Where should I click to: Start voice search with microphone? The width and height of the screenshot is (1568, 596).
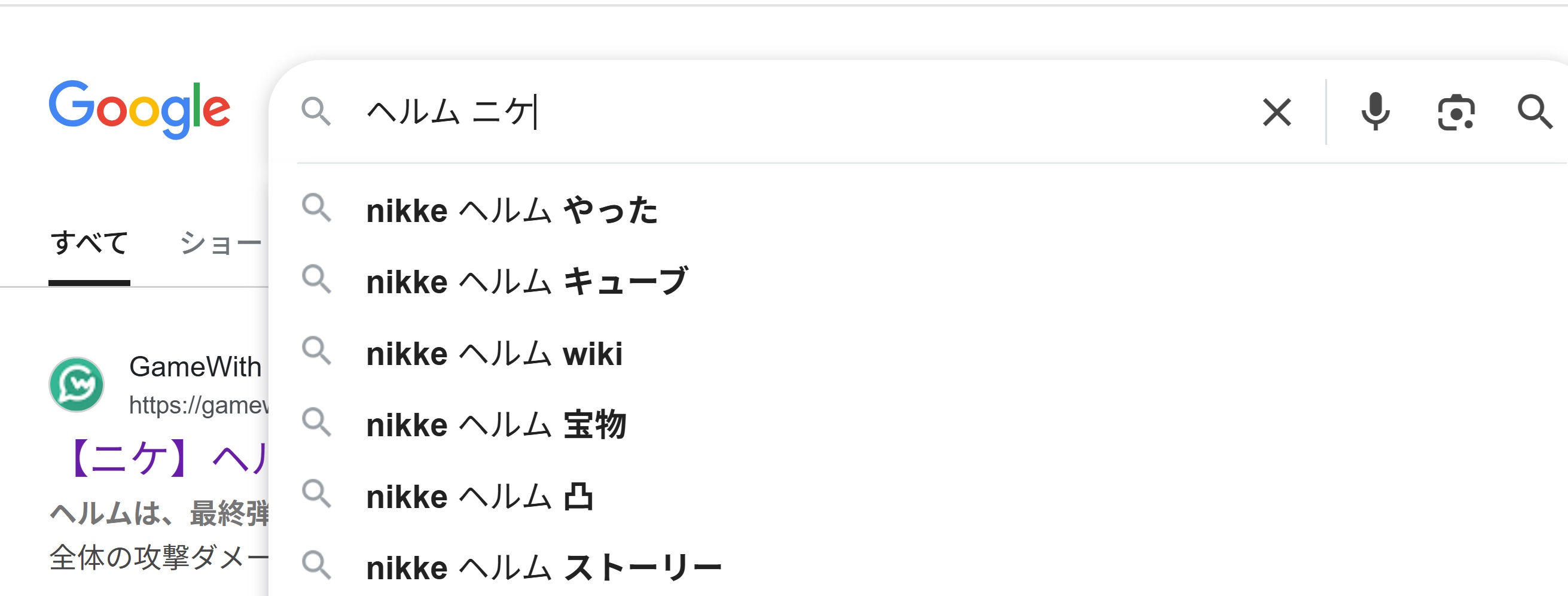pos(1375,112)
